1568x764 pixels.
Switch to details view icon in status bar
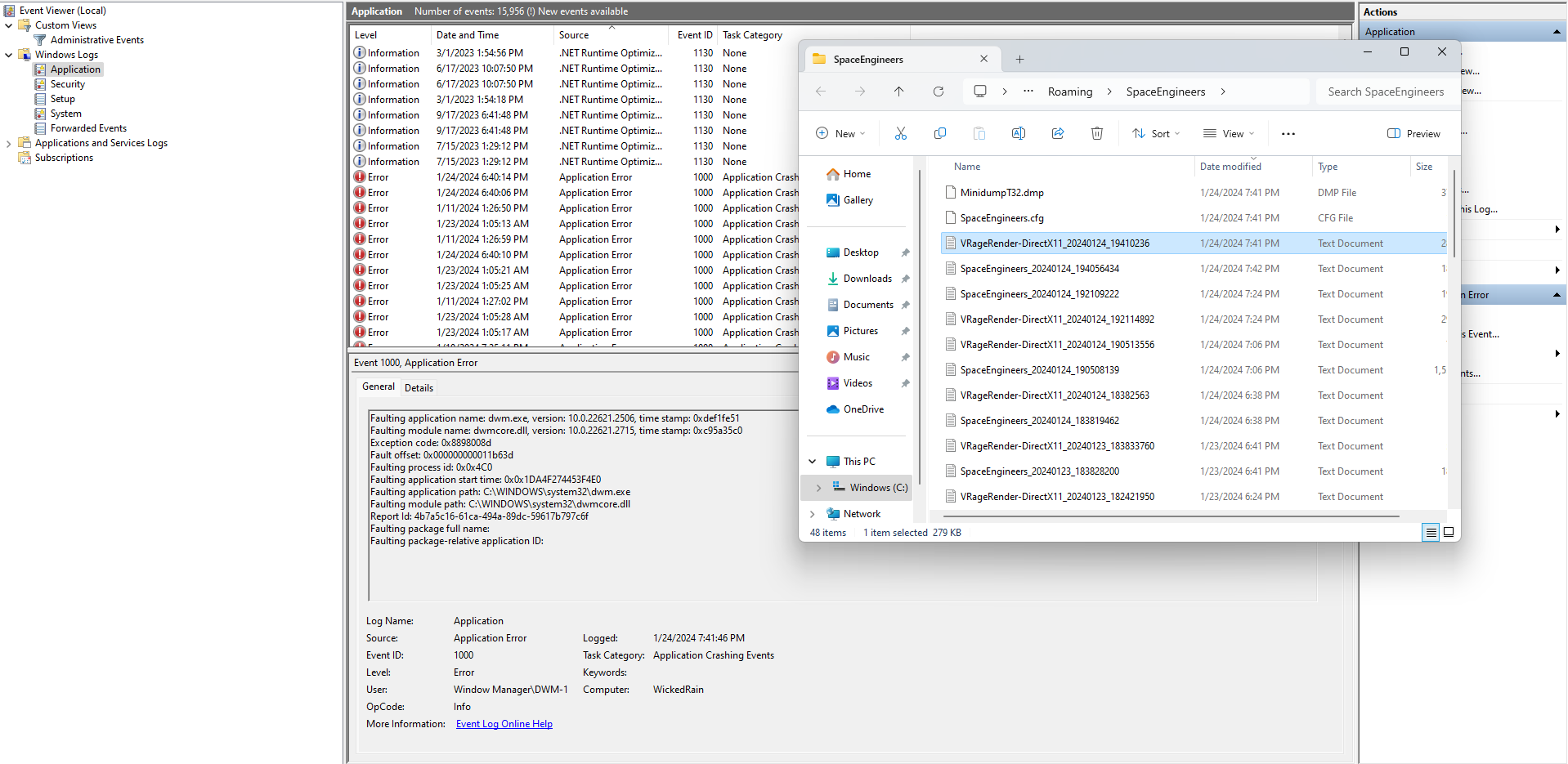(x=1431, y=532)
